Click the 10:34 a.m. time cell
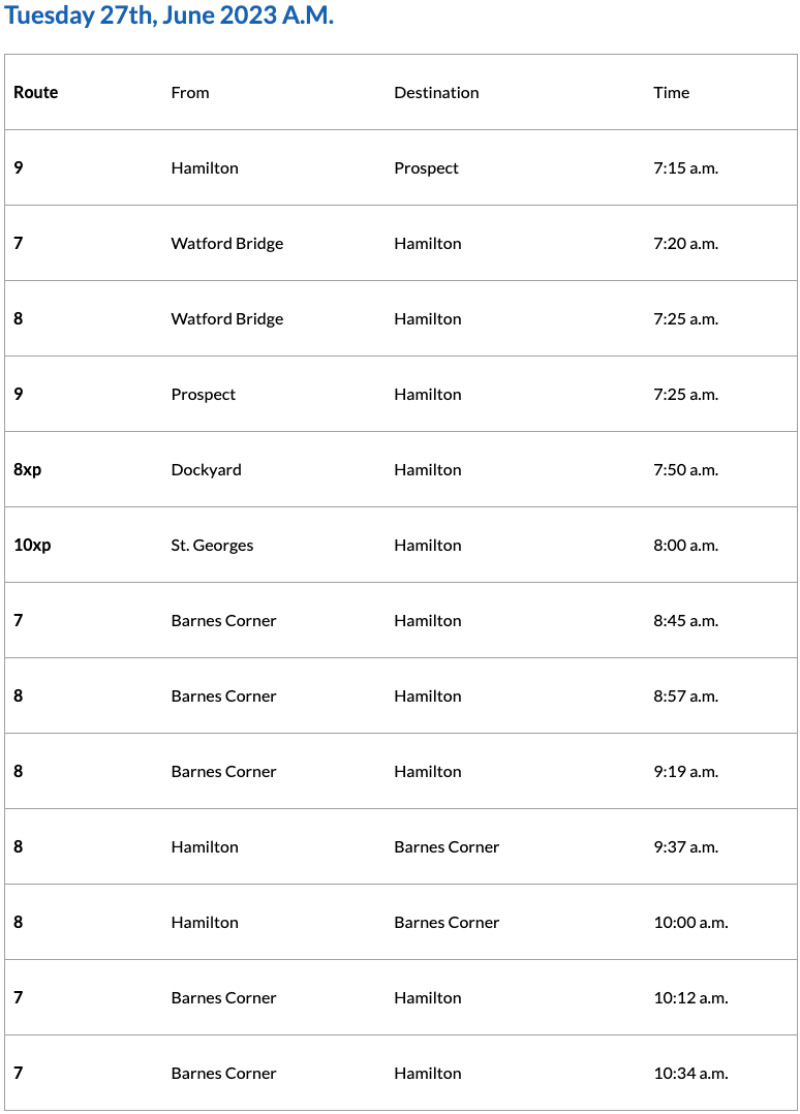The image size is (800, 1114). (x=690, y=1073)
